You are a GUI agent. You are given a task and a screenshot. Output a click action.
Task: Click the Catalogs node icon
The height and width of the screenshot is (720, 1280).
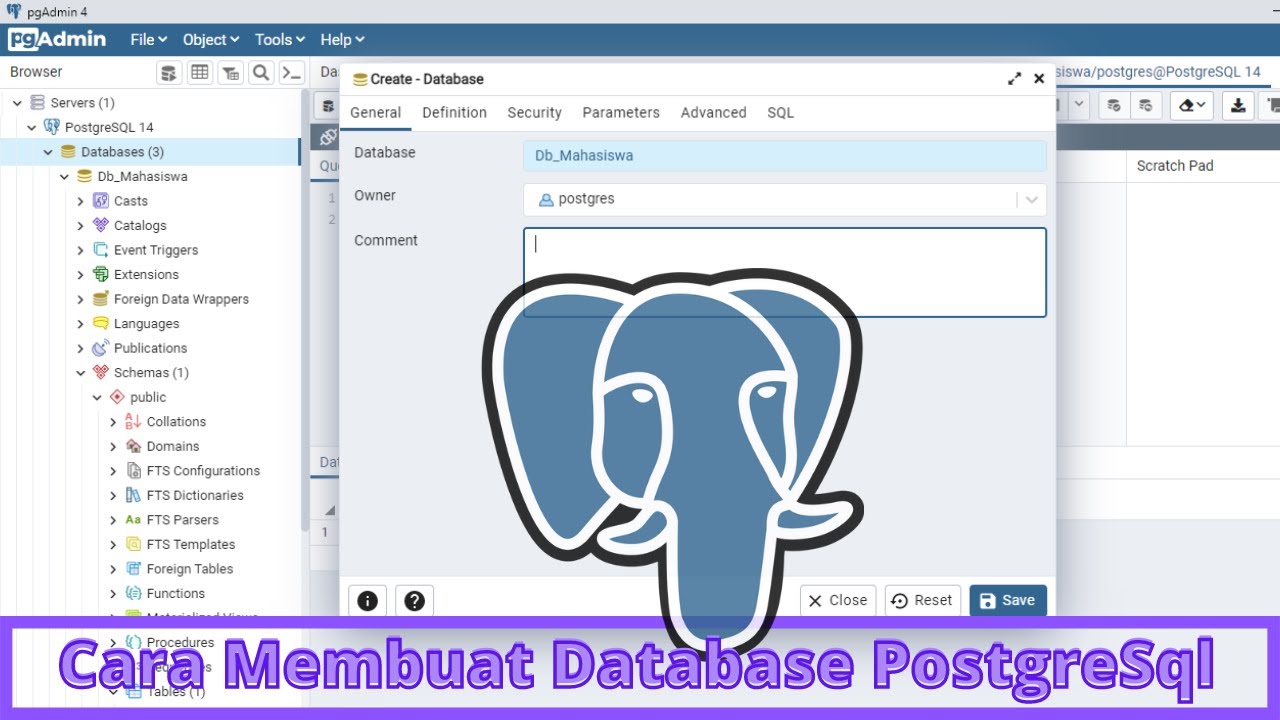(x=100, y=225)
